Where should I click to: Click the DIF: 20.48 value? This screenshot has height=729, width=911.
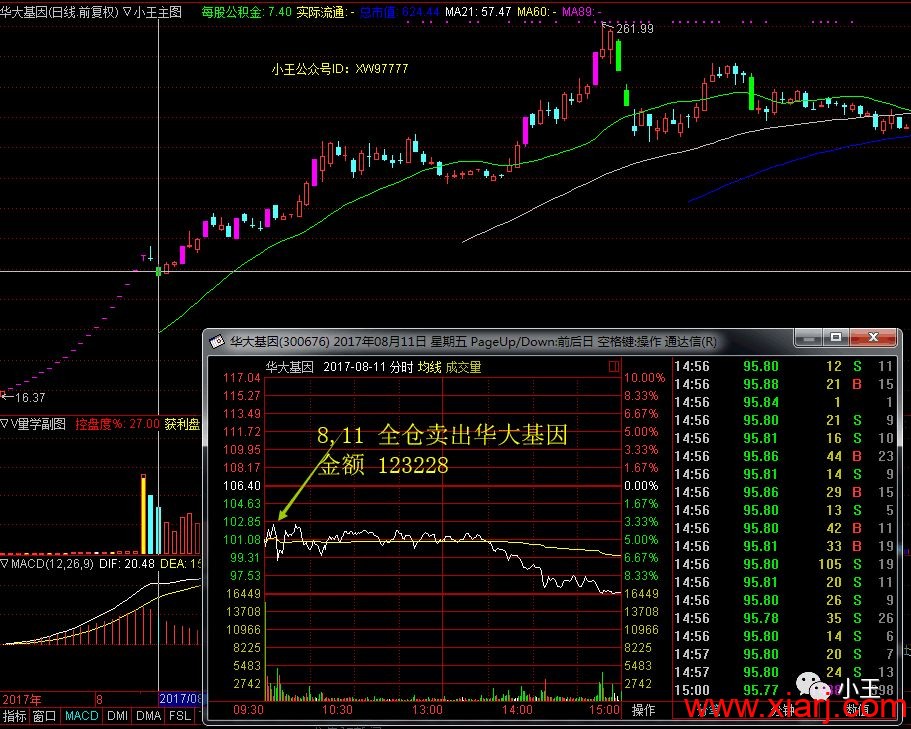click(x=127, y=563)
